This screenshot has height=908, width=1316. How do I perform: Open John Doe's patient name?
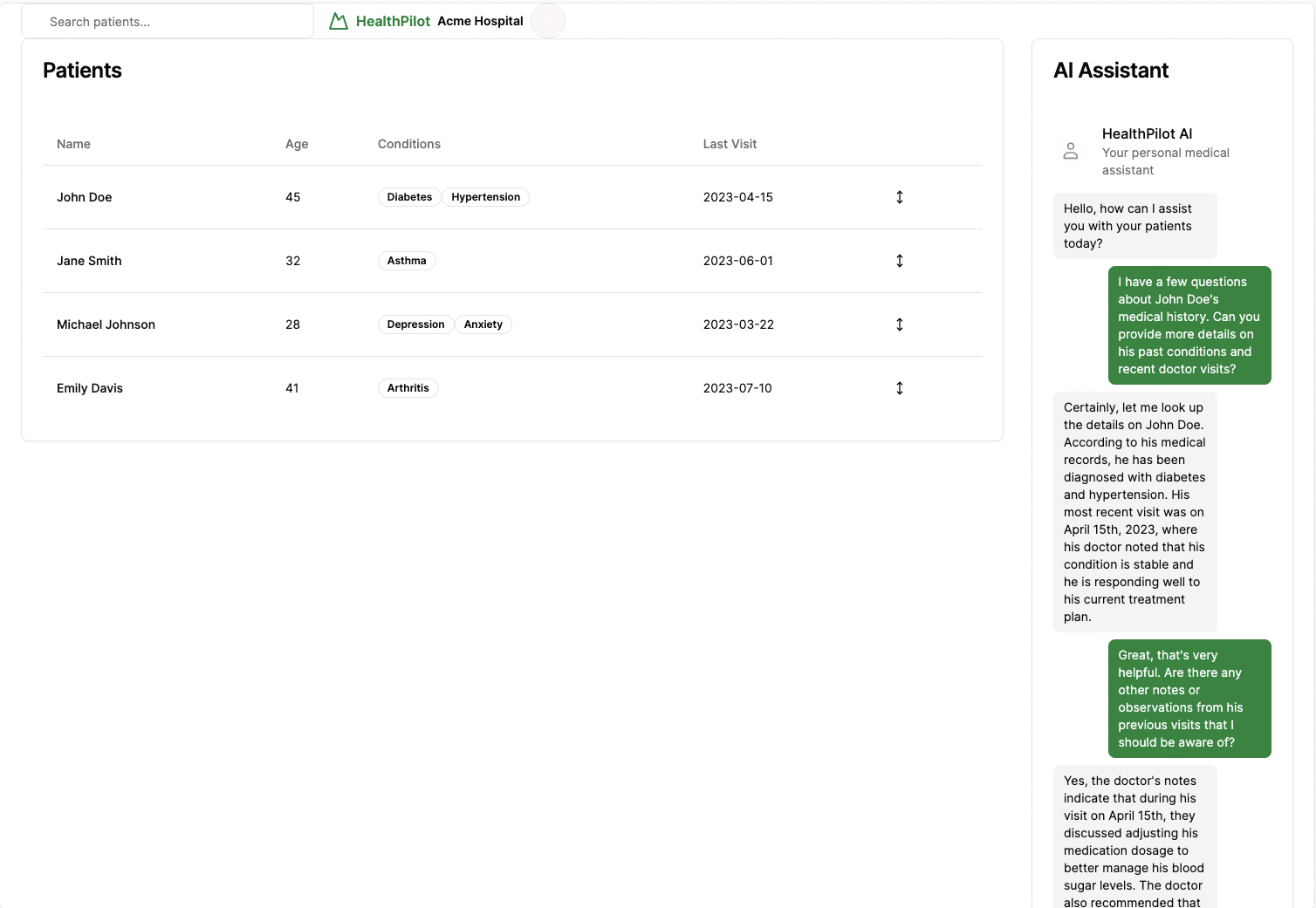coord(85,197)
